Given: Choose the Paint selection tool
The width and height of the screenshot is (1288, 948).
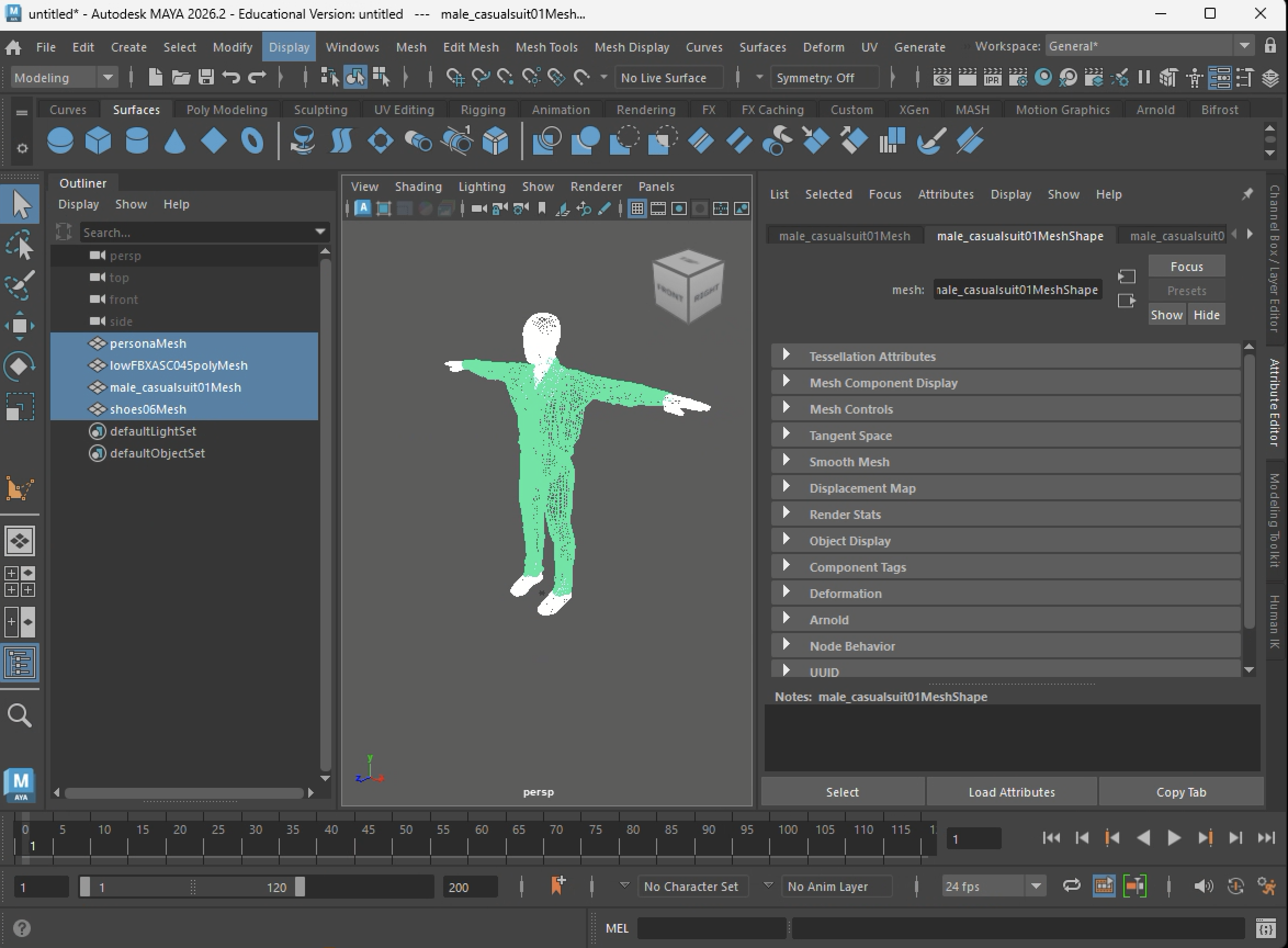Looking at the screenshot, I should click(20, 285).
